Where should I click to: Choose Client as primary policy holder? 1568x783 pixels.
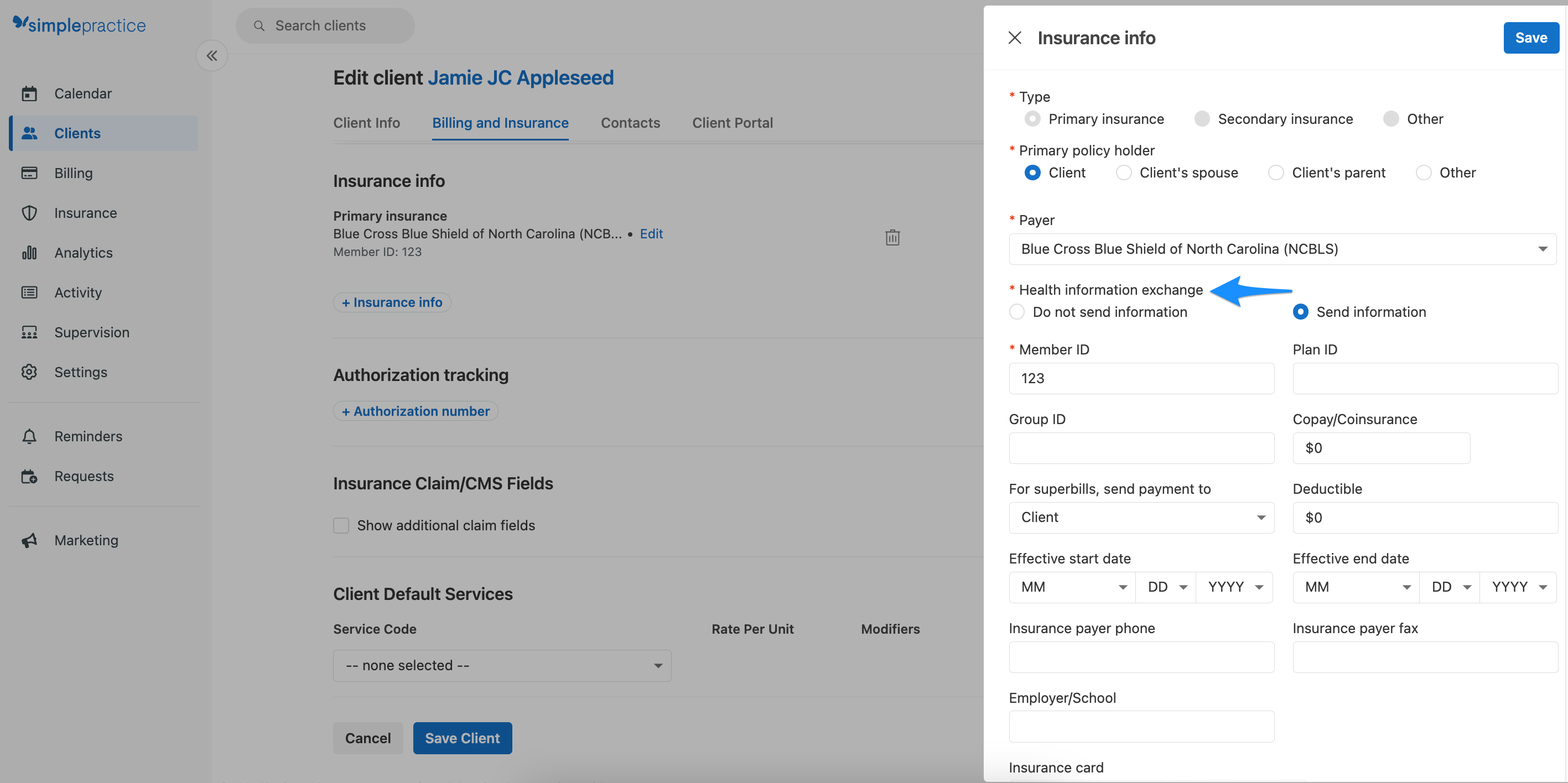coord(1032,173)
